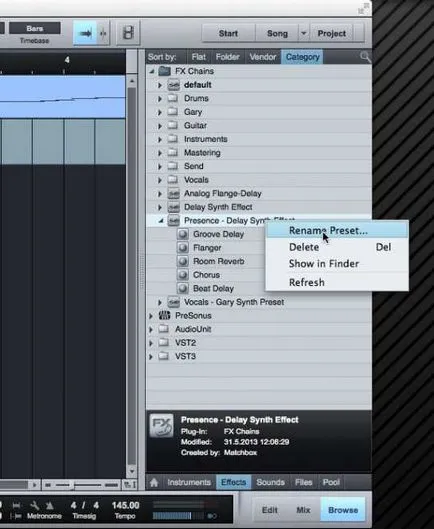Screen dimensions: 434x529
Task: Choose Rename Preset... from context menu
Action: tap(337, 230)
